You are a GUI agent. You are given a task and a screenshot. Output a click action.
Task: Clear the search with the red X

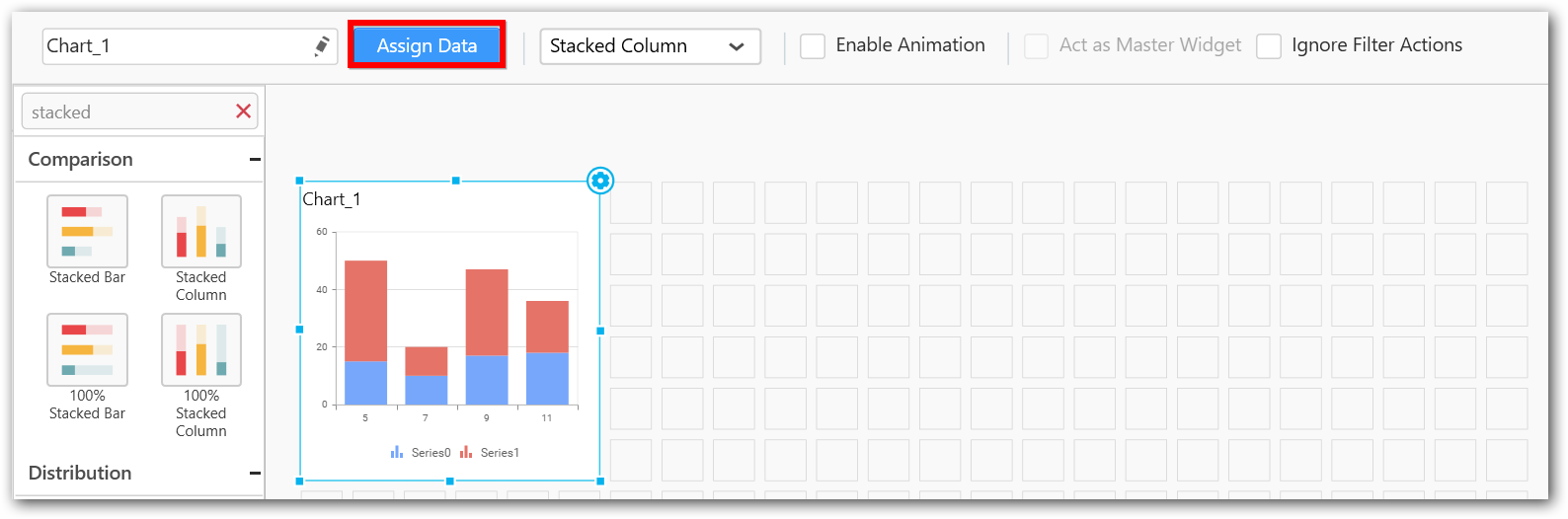(244, 111)
